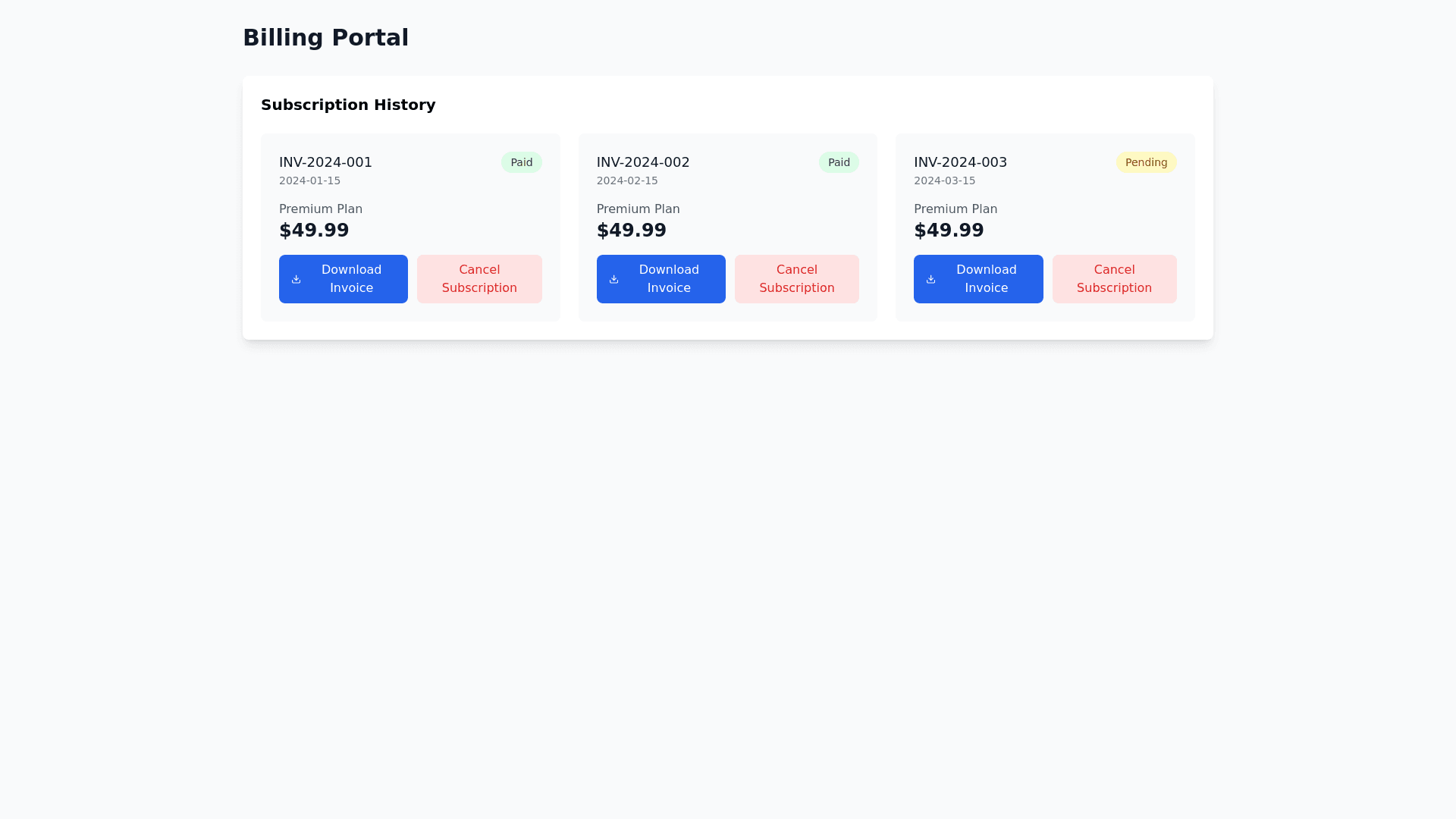Click the download icon on INV-2024-002 invoice
The image size is (1456, 819).
613,279
